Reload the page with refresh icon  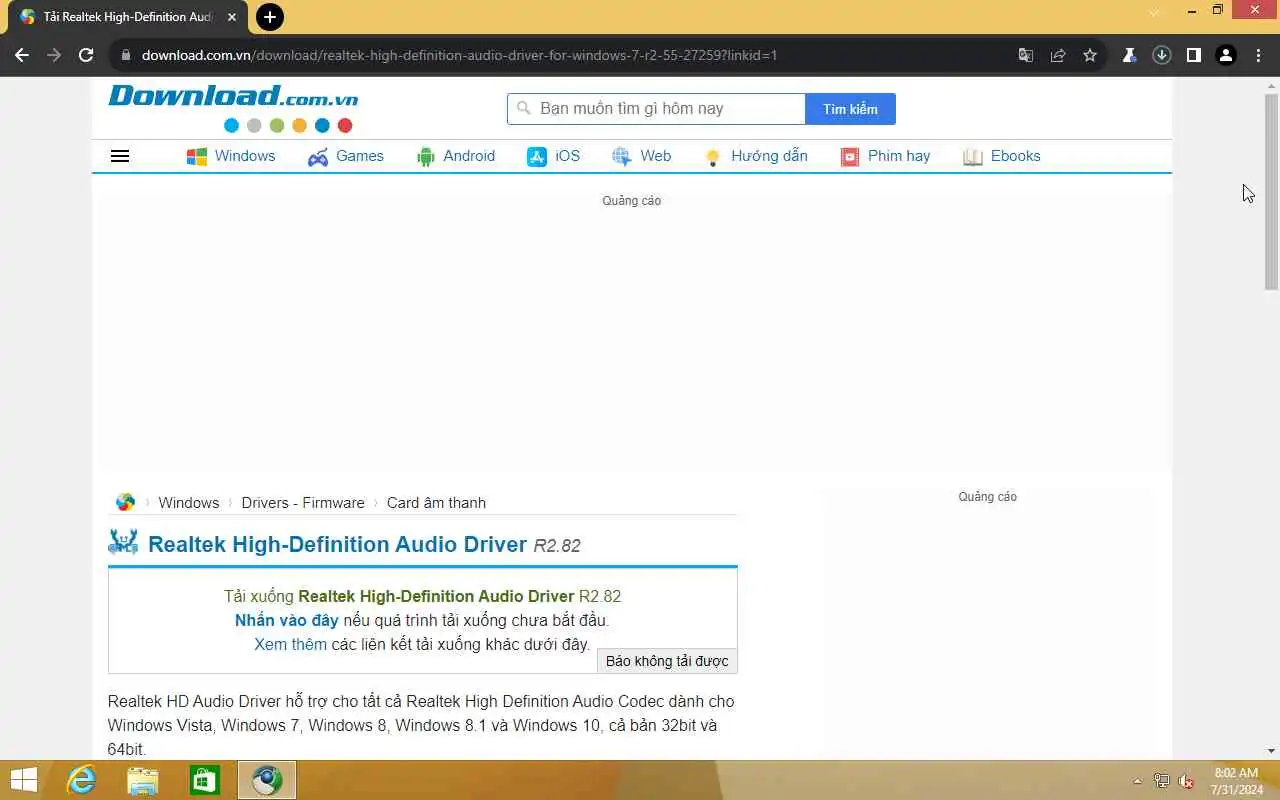tap(86, 55)
